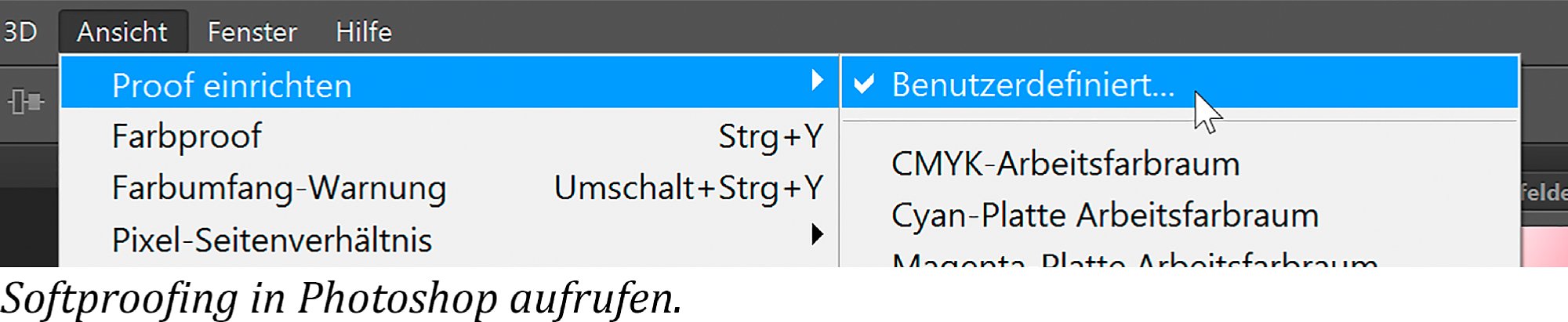Switch to the partially visible Farbfelder tab

click(1543, 192)
